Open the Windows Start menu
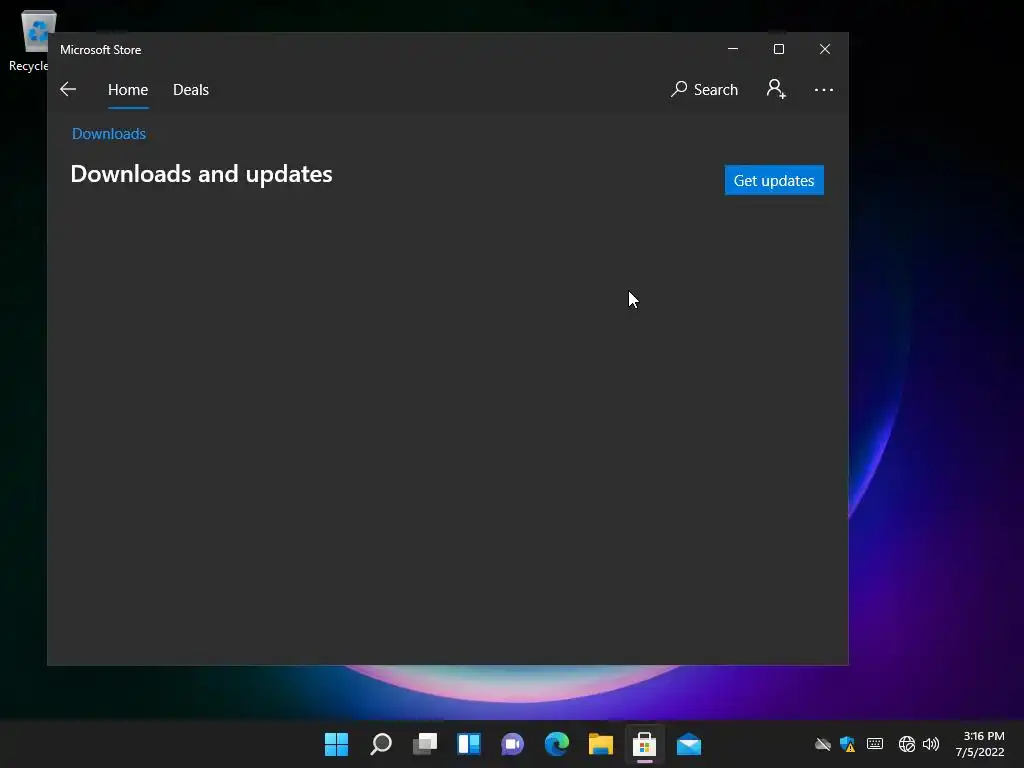 click(x=336, y=744)
